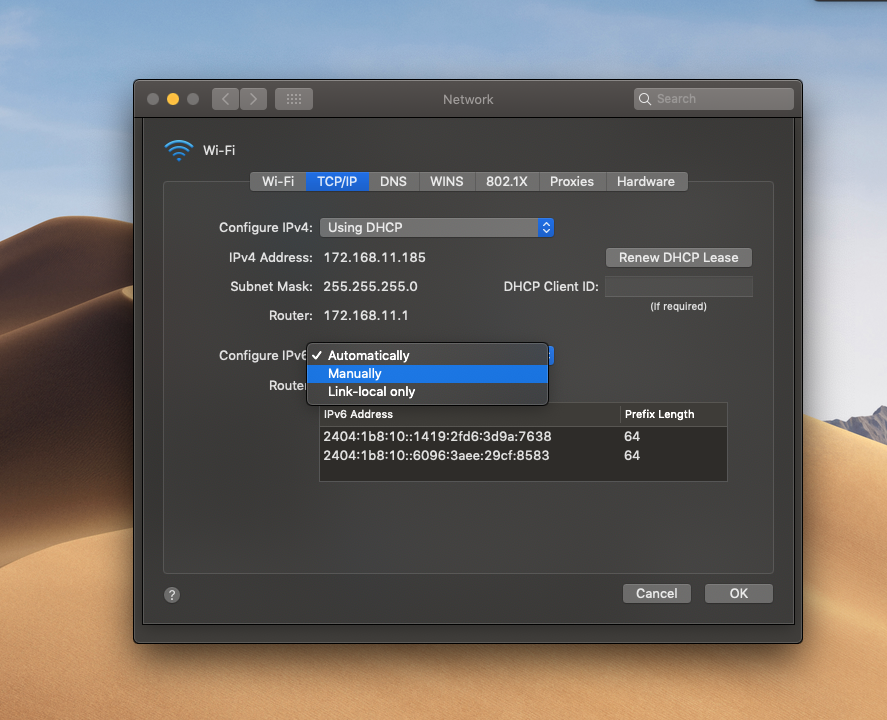Choose Manually from the IPv6 menu

coord(428,374)
